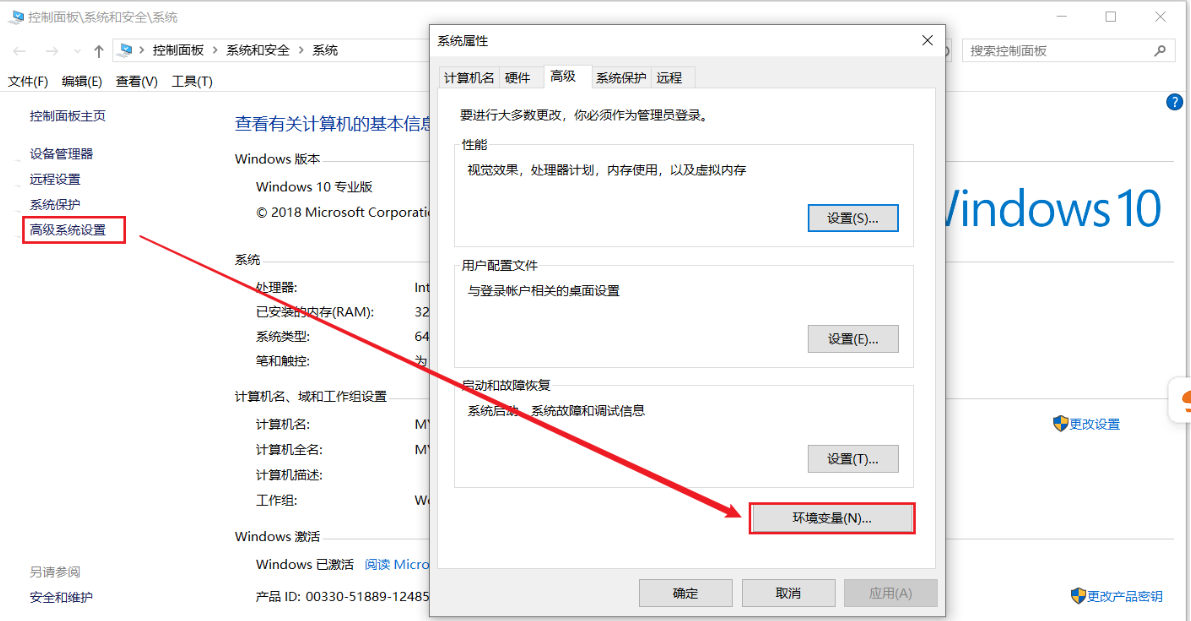The image size is (1191, 621).
Task: Click the up-one-level arrow icon
Action: tap(99, 51)
